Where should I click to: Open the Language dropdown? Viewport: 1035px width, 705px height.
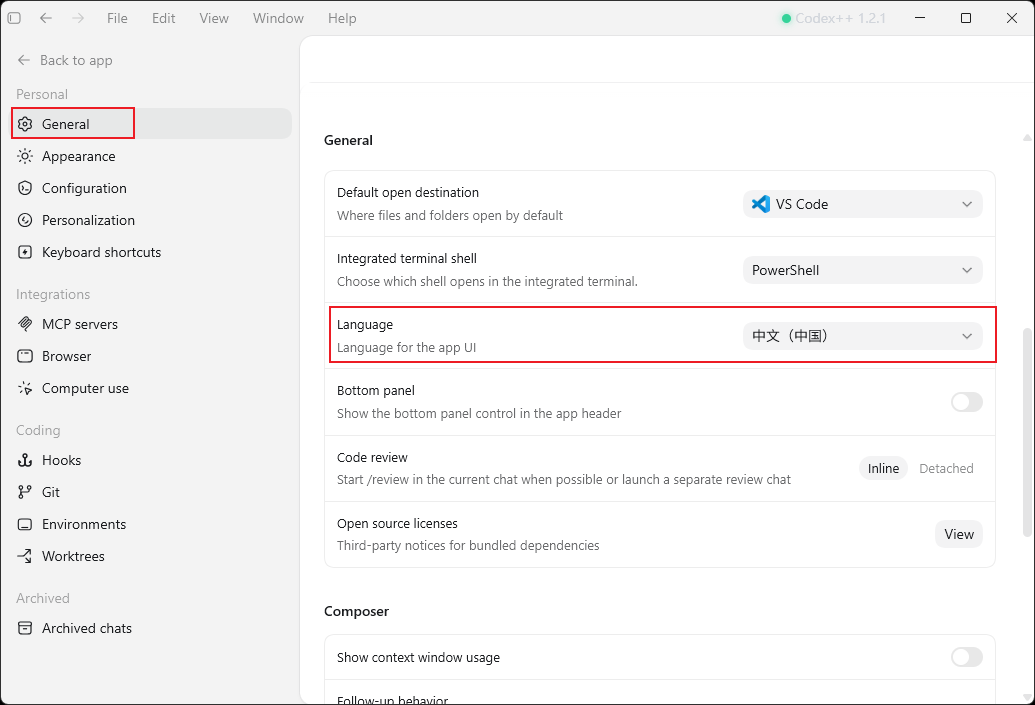point(863,336)
